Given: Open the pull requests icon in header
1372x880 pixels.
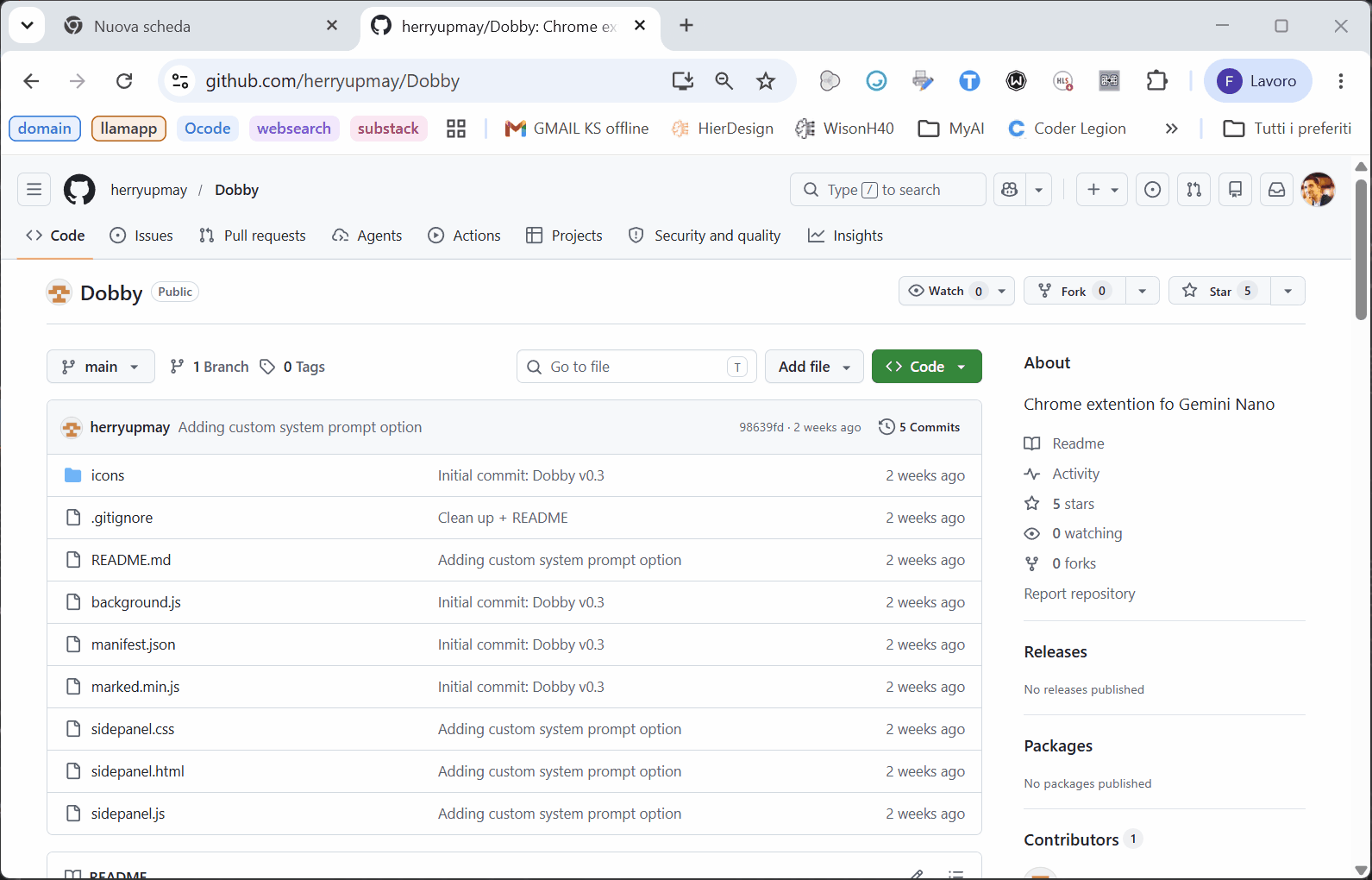Looking at the screenshot, I should point(1194,190).
